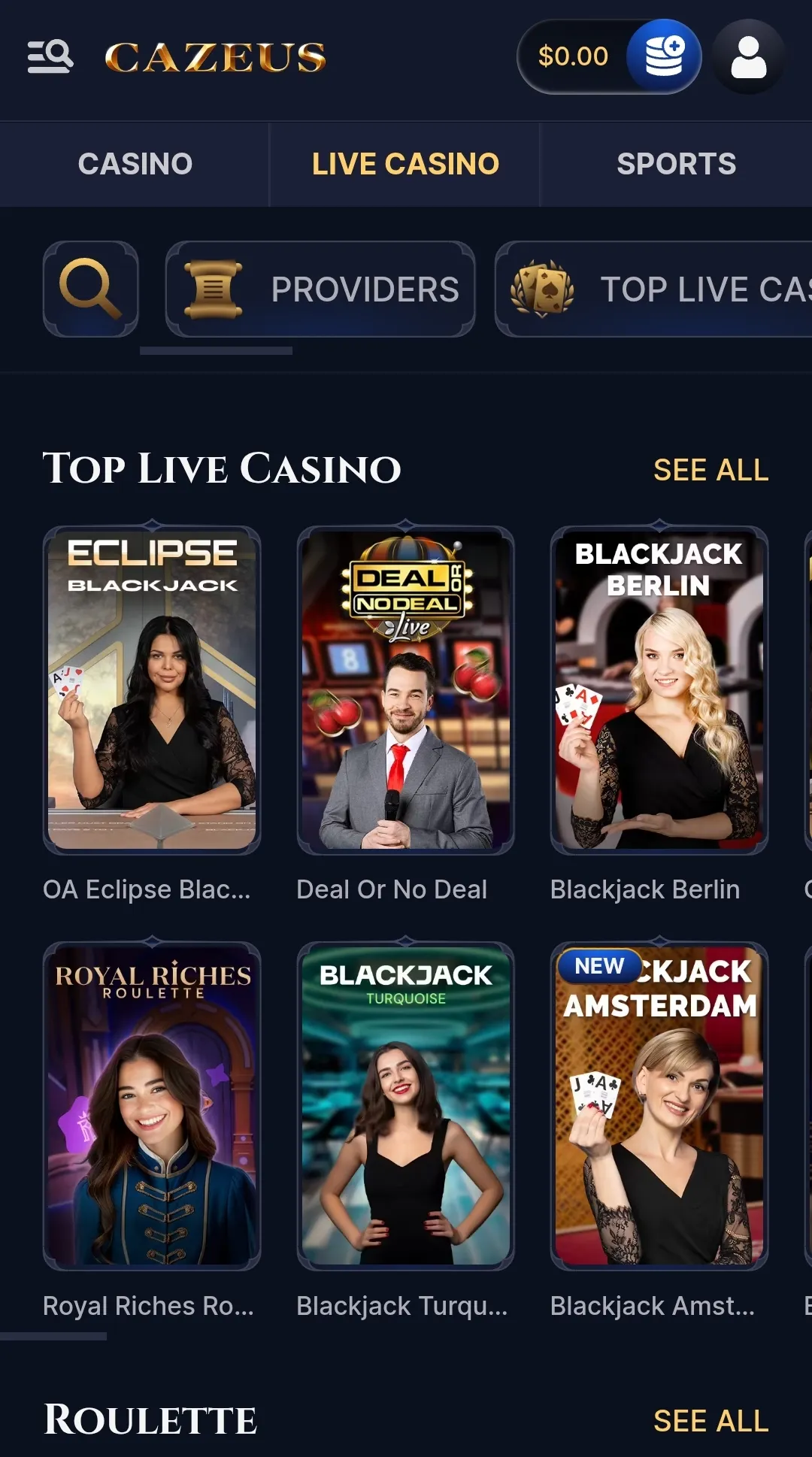The height and width of the screenshot is (1457, 812).
Task: Click the category filter horizontal scrollbar
Action: (x=216, y=350)
